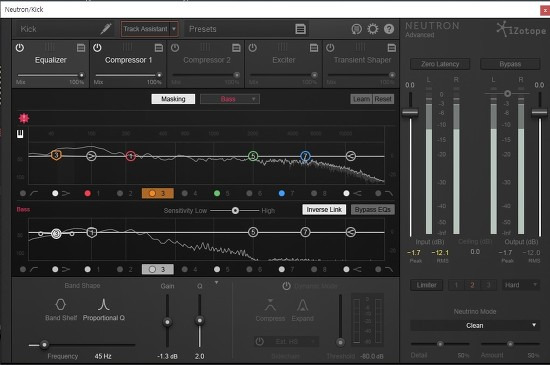550x365 pixels.
Task: Toggle the Dynamic Mode power button
Action: click(x=287, y=286)
